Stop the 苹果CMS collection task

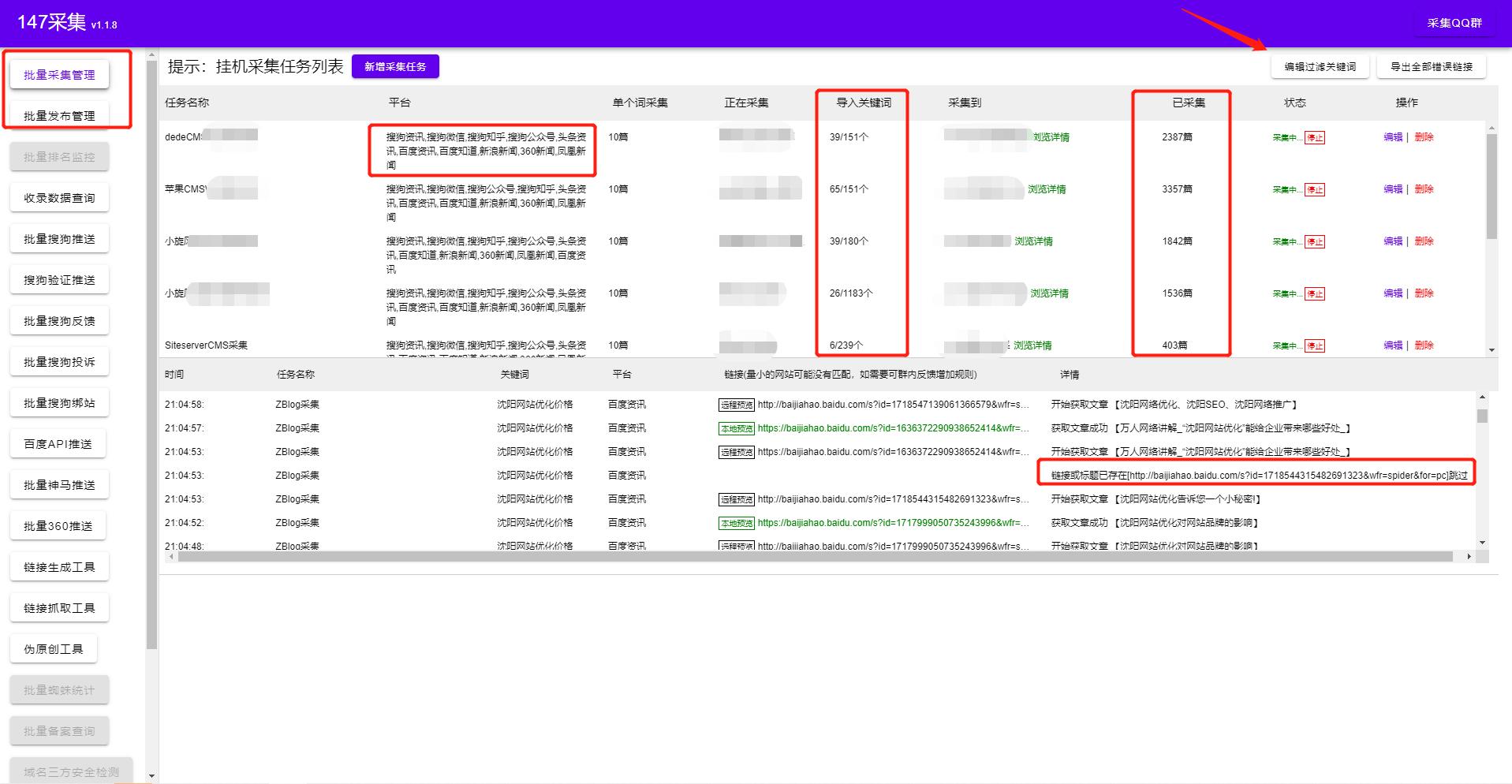[x=1315, y=189]
